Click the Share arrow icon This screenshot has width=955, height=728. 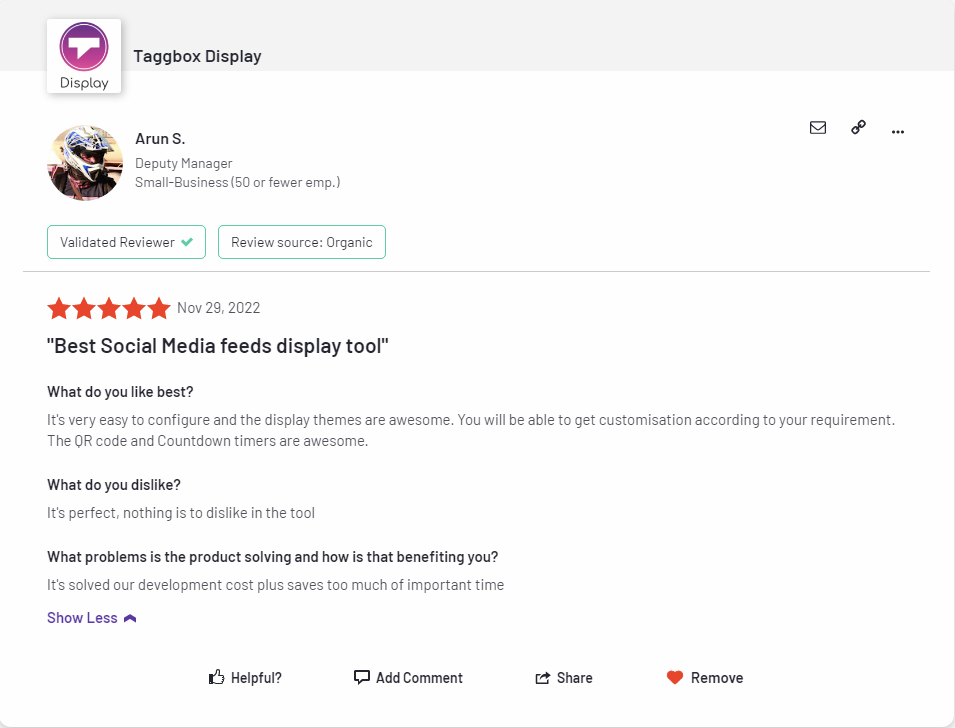[543, 678]
